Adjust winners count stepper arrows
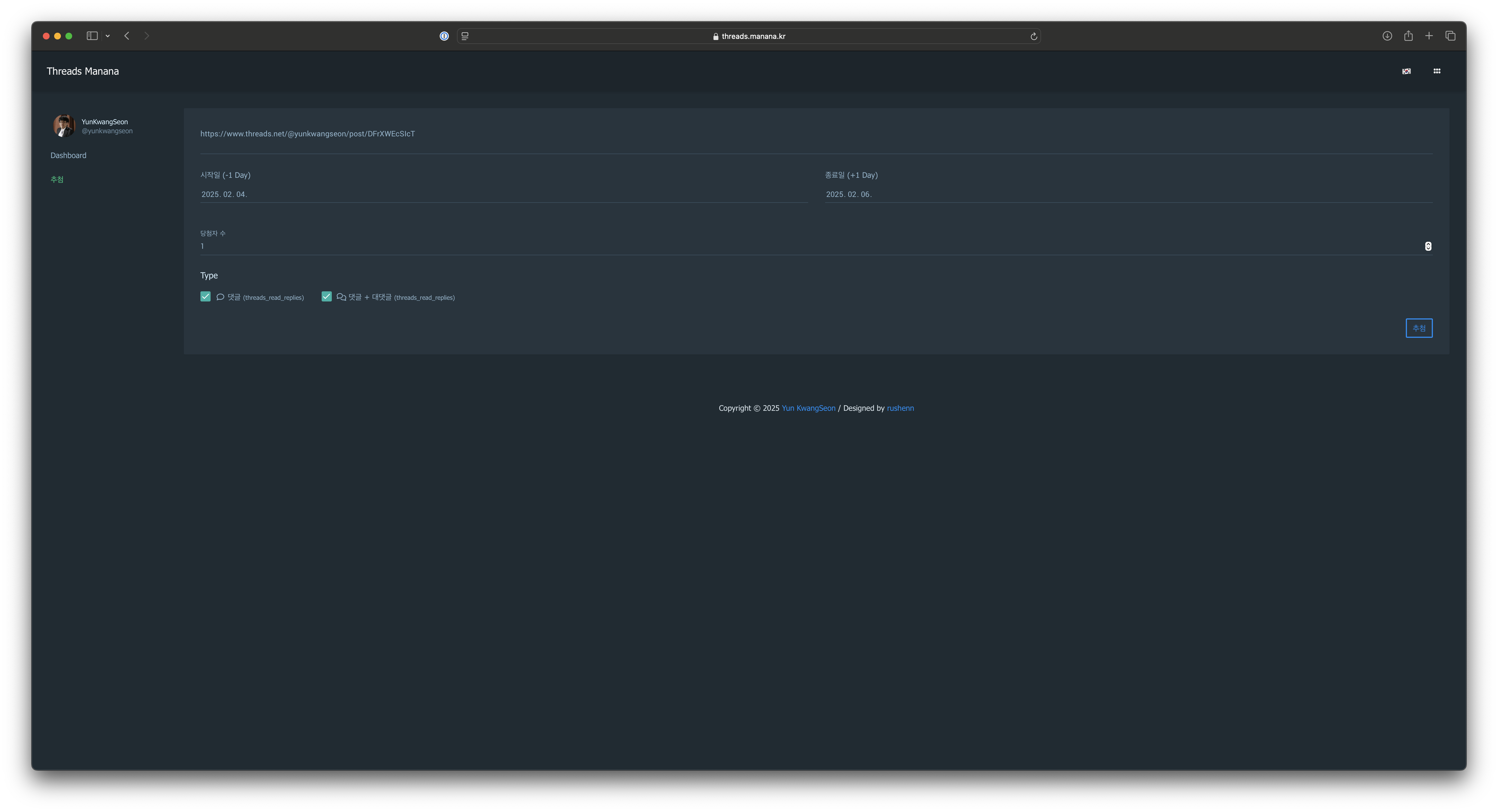This screenshot has width=1498, height=812. (x=1428, y=247)
